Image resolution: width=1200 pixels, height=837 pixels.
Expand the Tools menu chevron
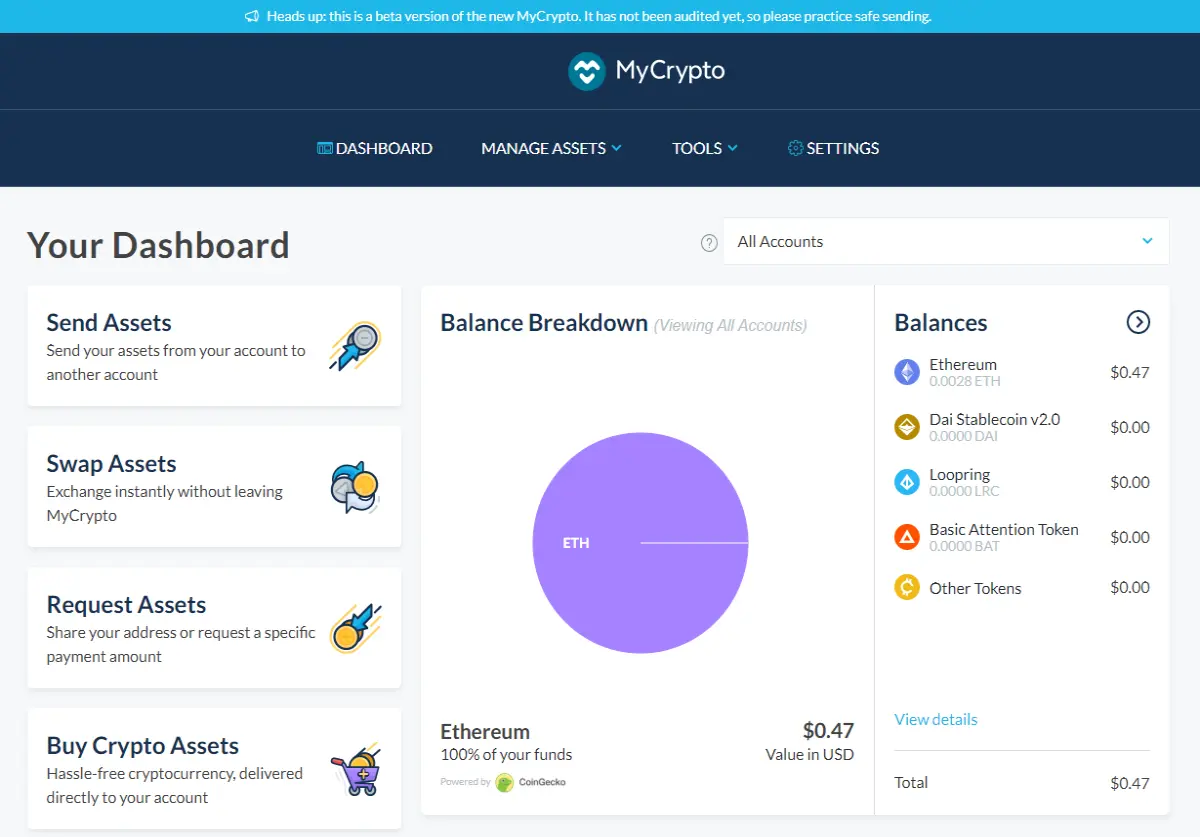(732, 148)
